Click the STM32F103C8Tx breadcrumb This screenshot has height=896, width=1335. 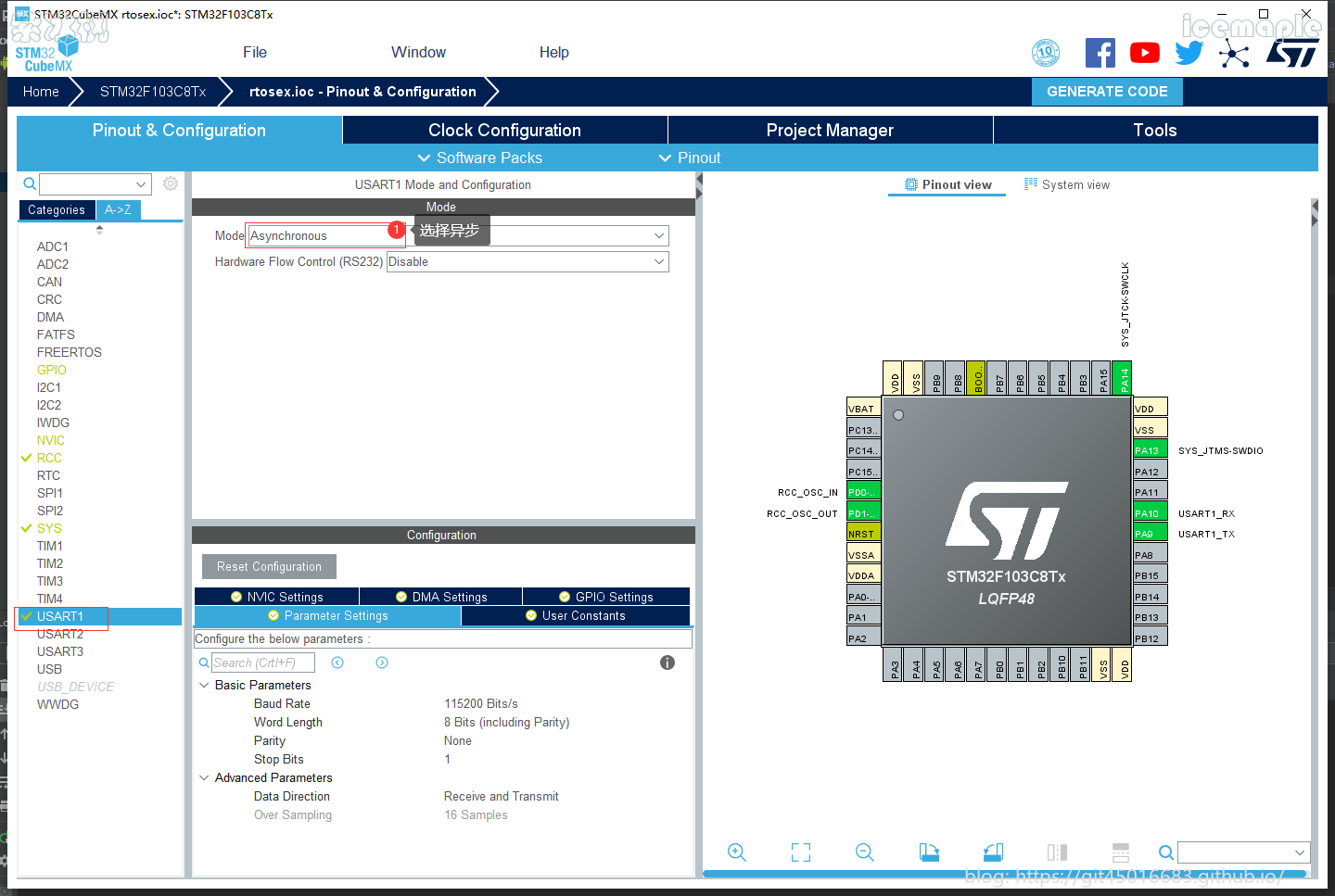pyautogui.click(x=153, y=91)
